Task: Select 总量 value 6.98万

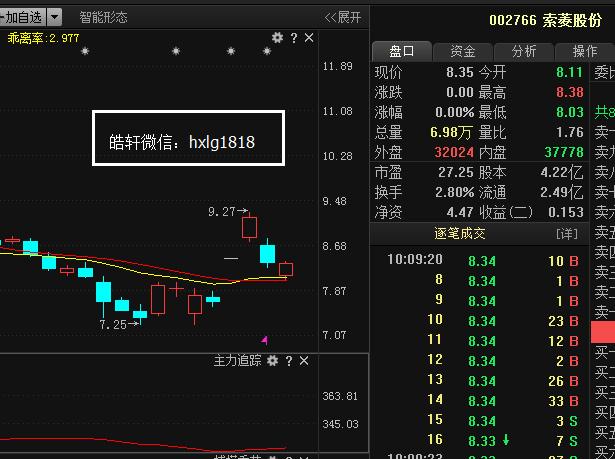Action: (451, 133)
